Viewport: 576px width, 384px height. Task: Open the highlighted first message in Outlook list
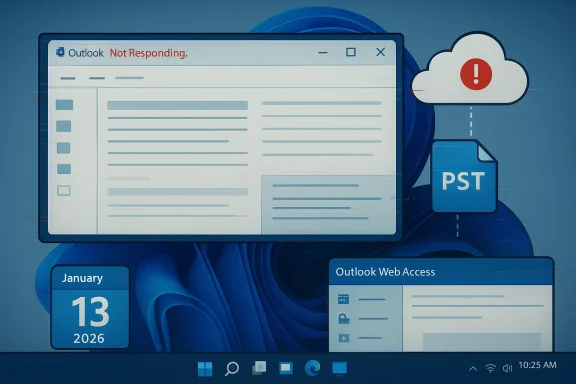[x=177, y=105]
